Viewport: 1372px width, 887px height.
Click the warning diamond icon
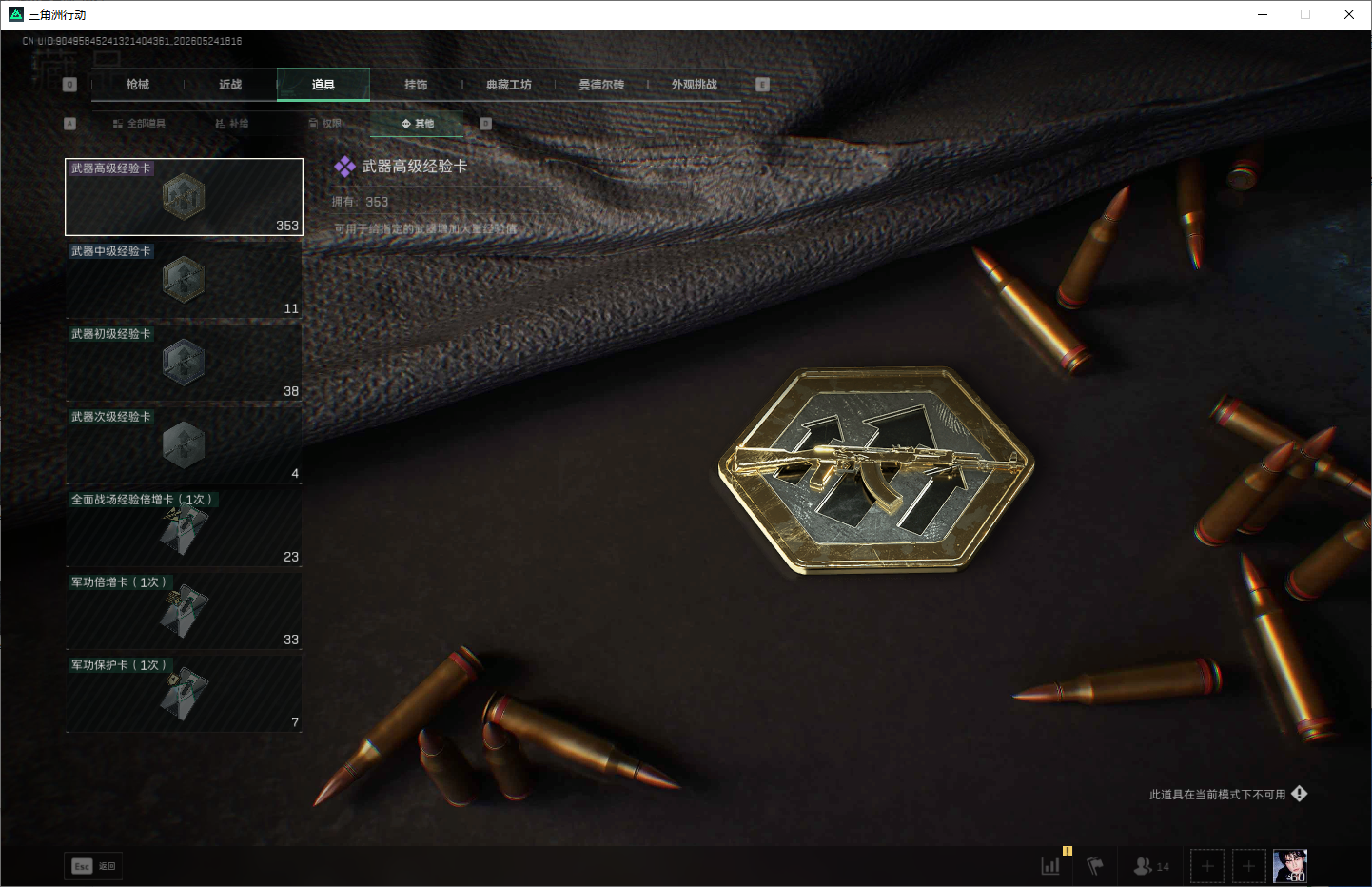pos(1300,794)
